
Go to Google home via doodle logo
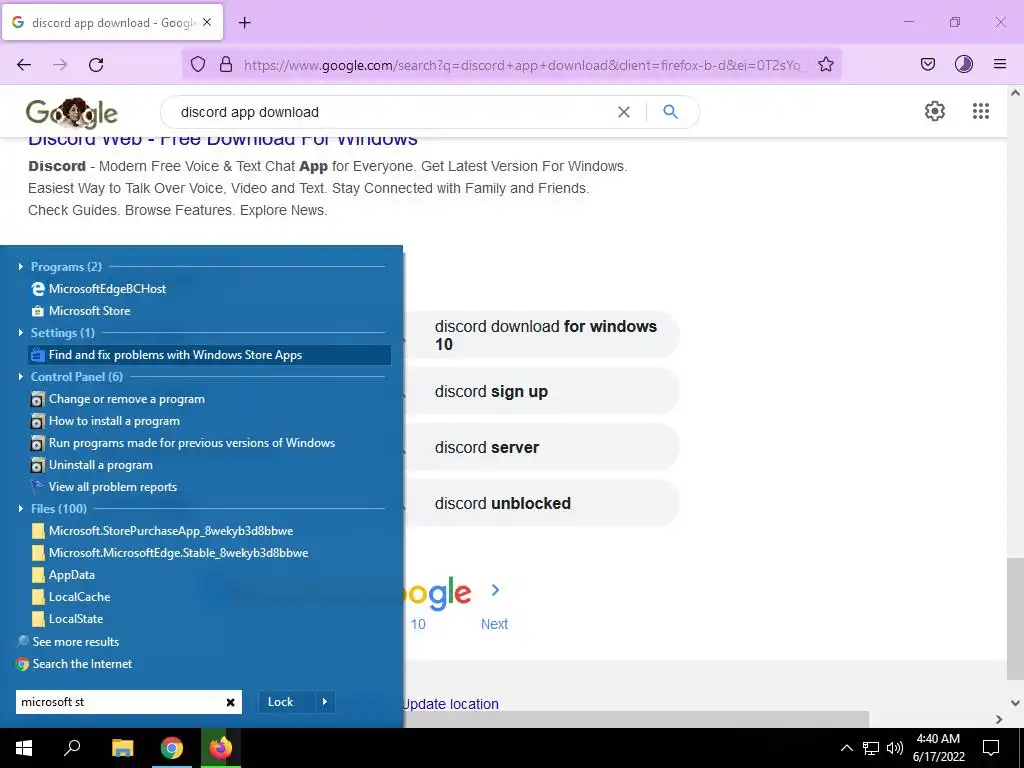pyautogui.click(x=72, y=113)
